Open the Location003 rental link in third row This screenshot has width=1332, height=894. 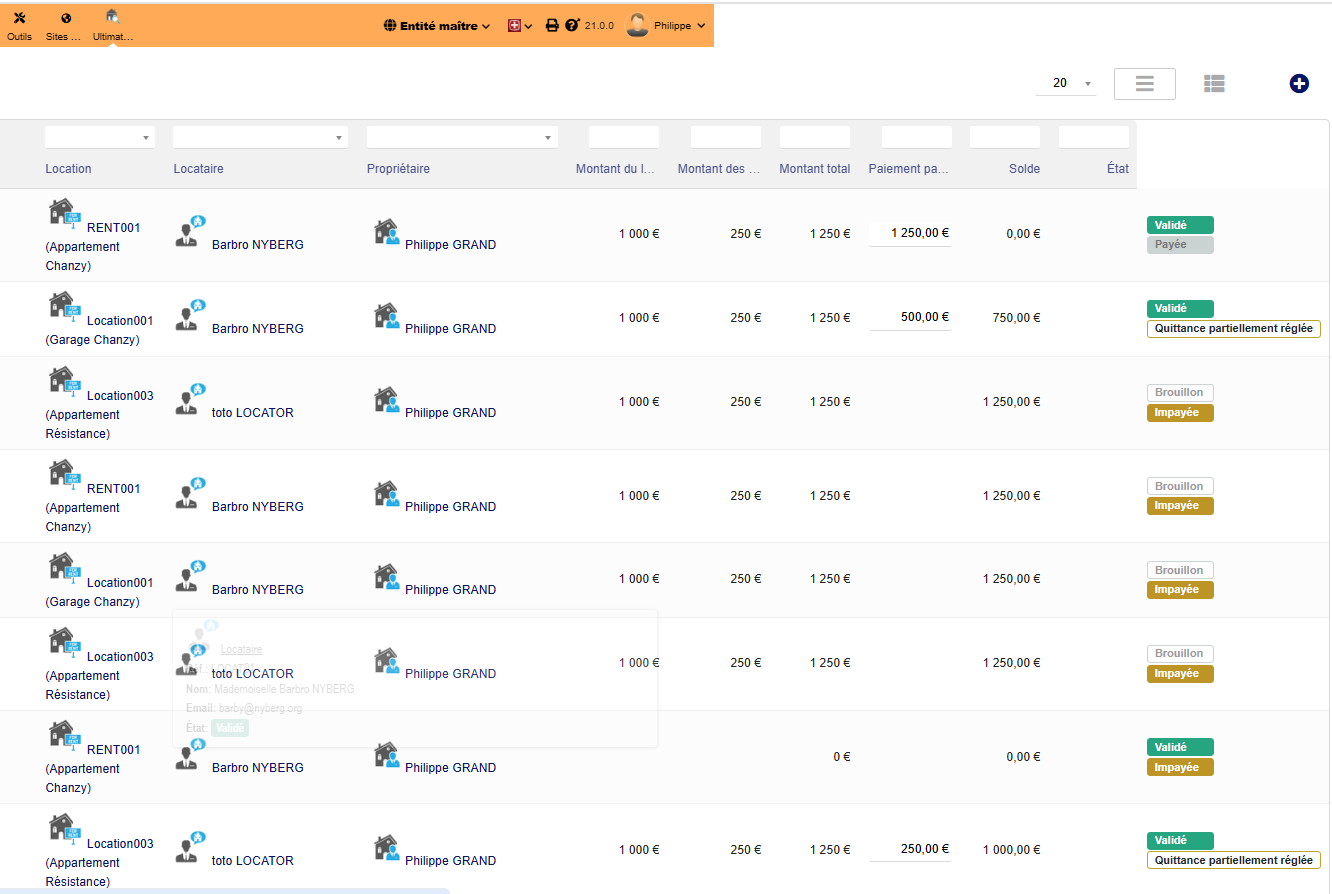coord(120,396)
